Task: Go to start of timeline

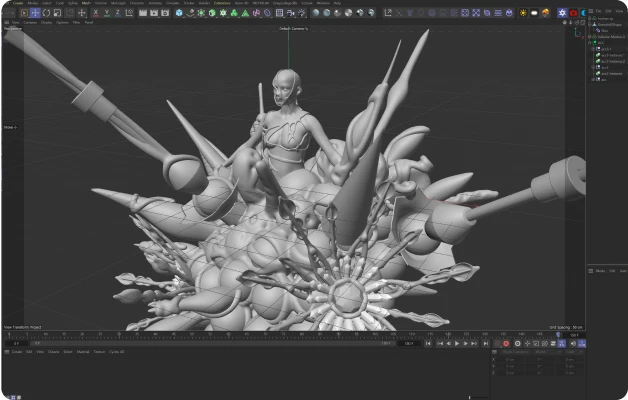Action: click(x=428, y=344)
